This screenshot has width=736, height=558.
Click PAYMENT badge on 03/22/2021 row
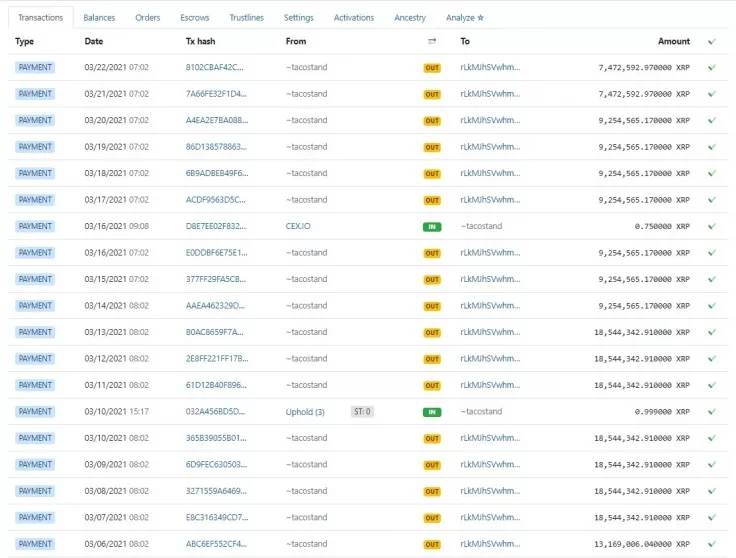point(35,68)
